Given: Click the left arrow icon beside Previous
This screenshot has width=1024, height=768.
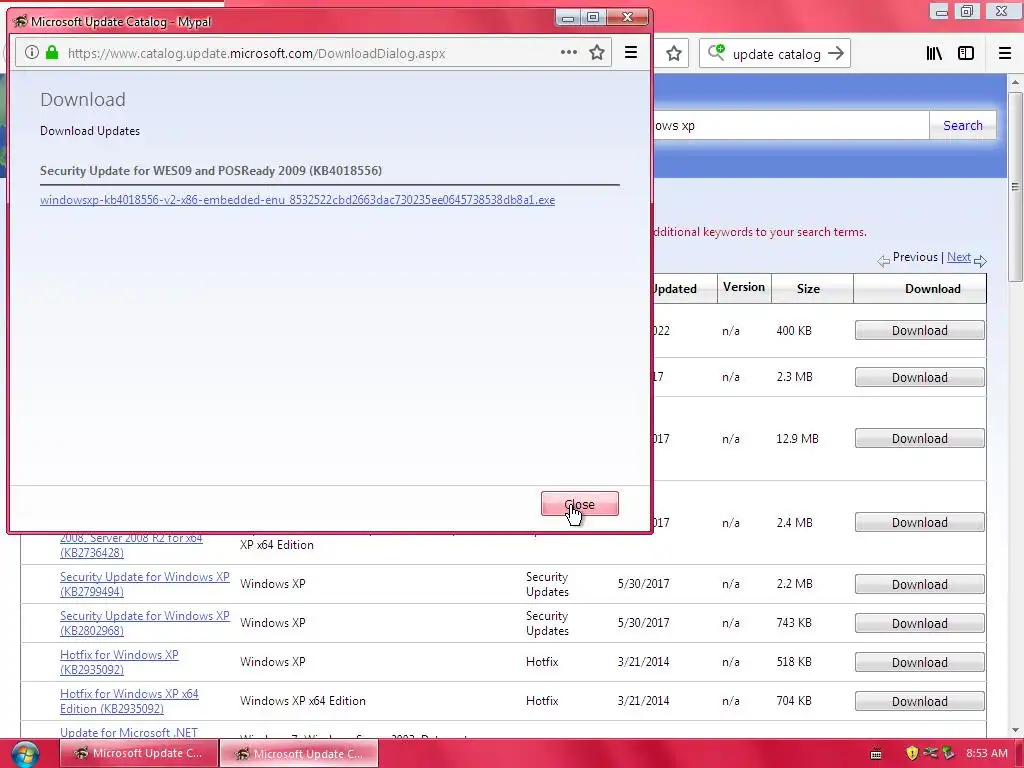Looking at the screenshot, I should [884, 261].
